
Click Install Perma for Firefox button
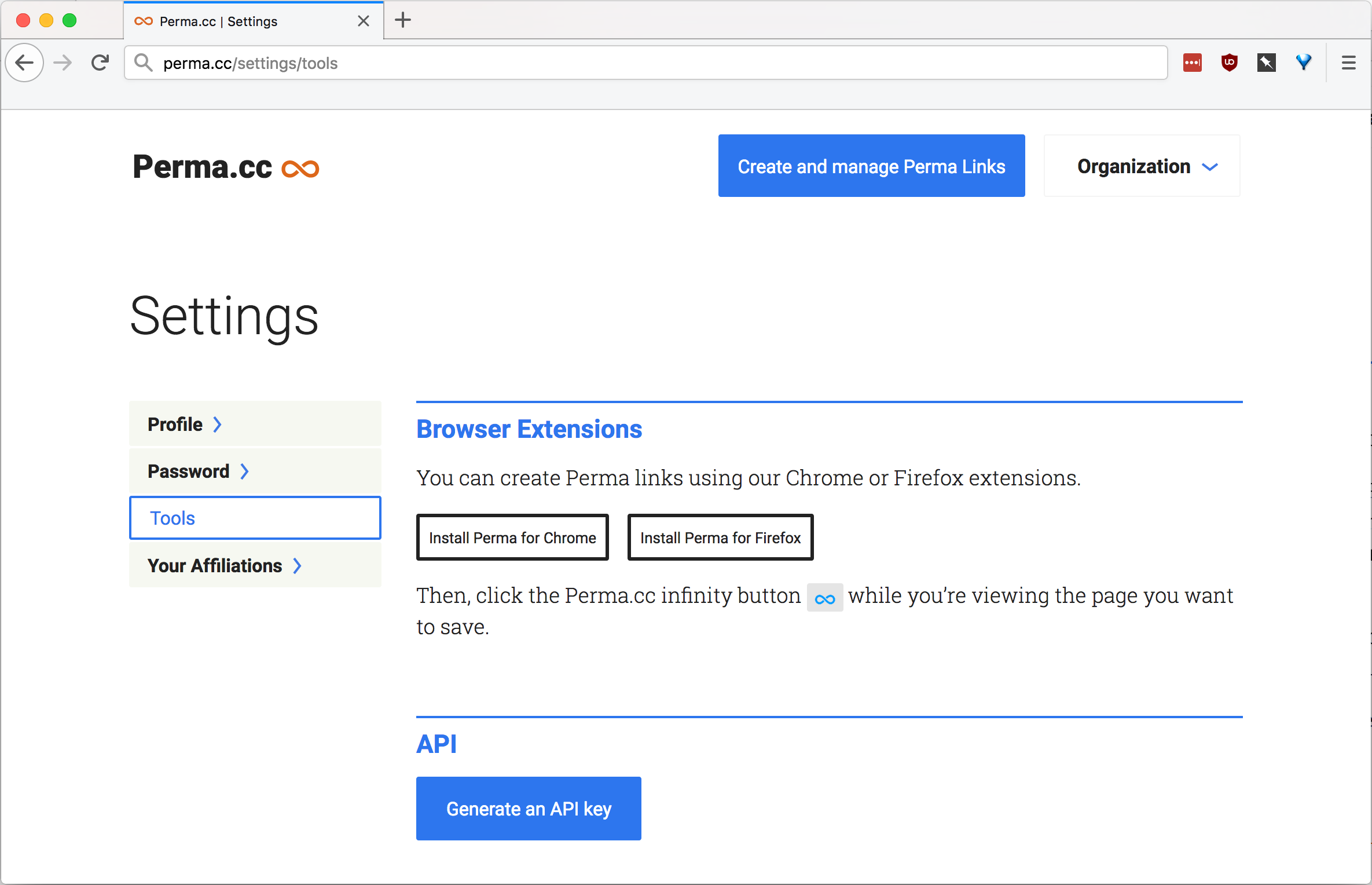(721, 538)
